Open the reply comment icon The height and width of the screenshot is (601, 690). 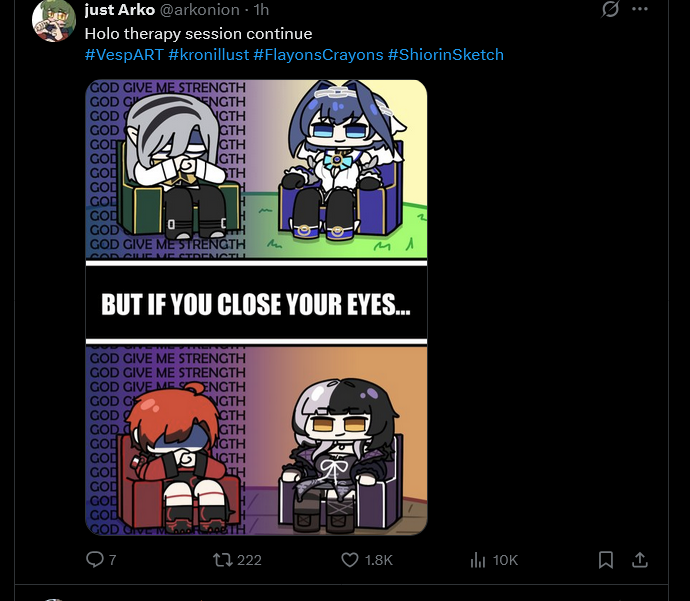click(95, 560)
